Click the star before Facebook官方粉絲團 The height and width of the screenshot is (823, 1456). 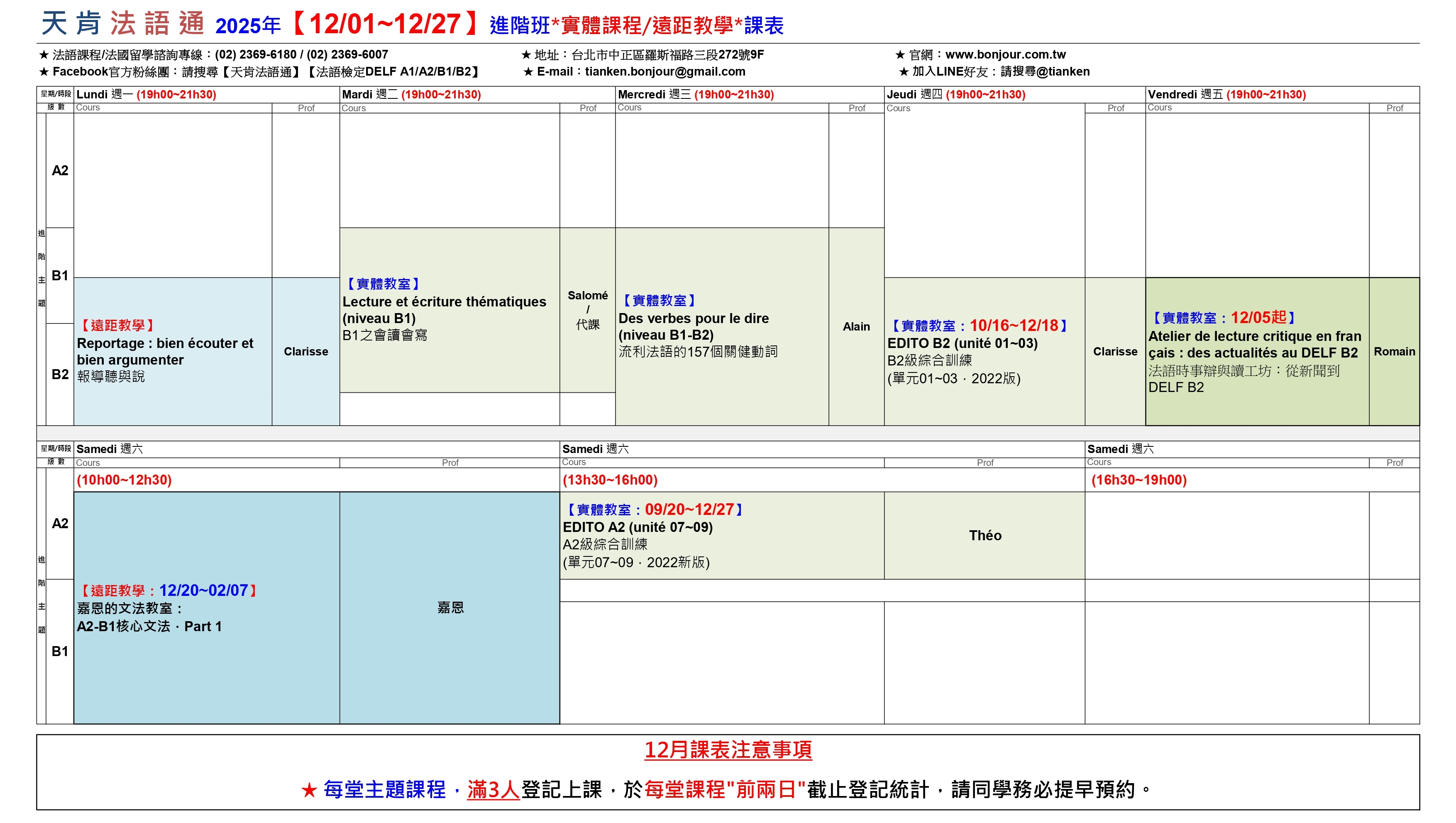coord(44,72)
